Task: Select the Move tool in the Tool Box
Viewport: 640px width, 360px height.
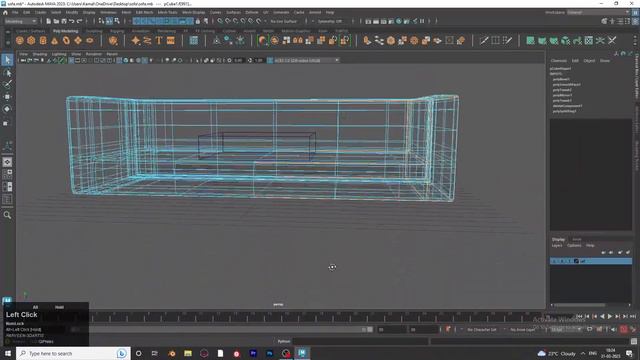Action: coord(7,97)
